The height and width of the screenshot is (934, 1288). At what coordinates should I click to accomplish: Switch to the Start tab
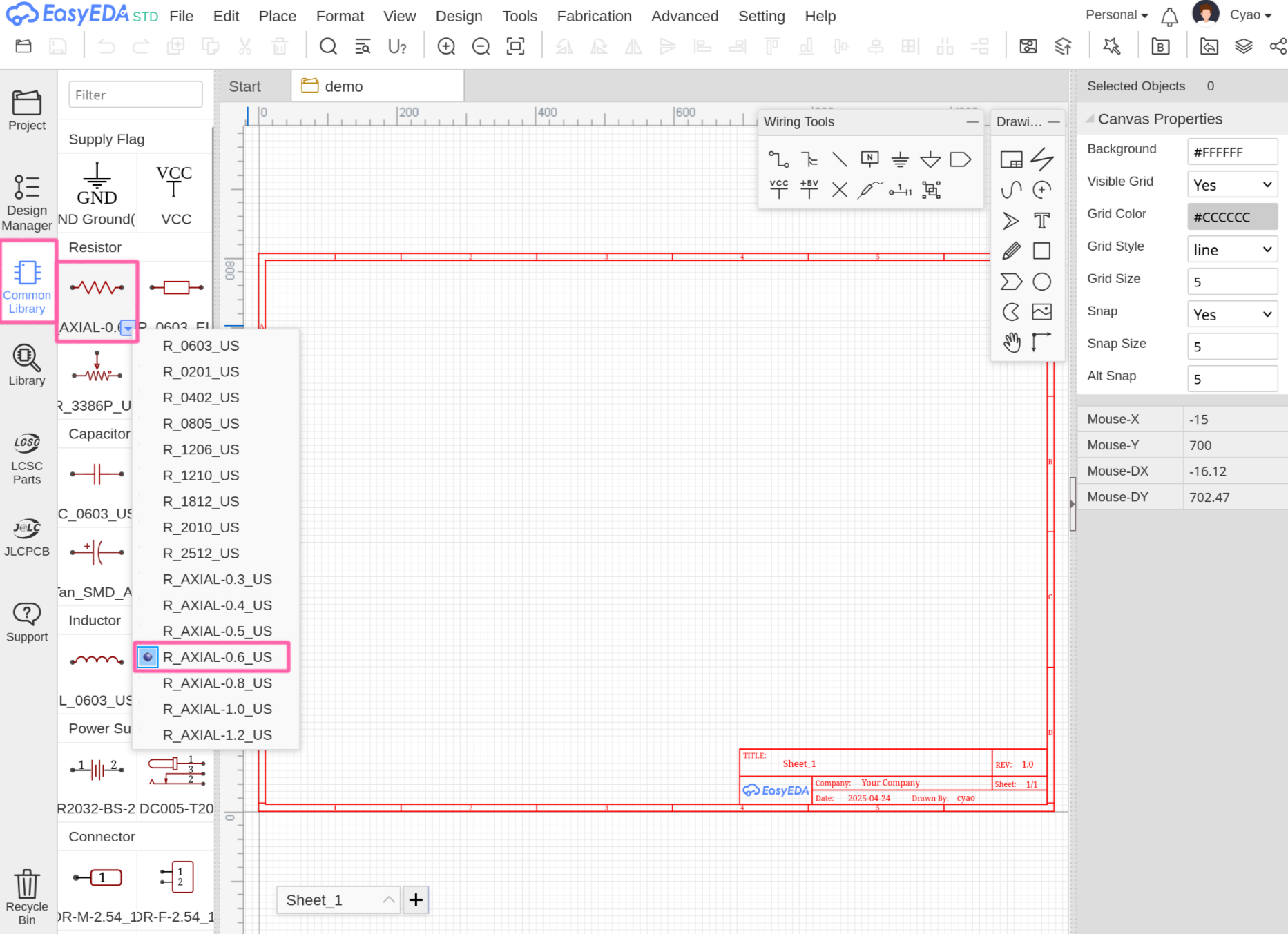[x=245, y=86]
